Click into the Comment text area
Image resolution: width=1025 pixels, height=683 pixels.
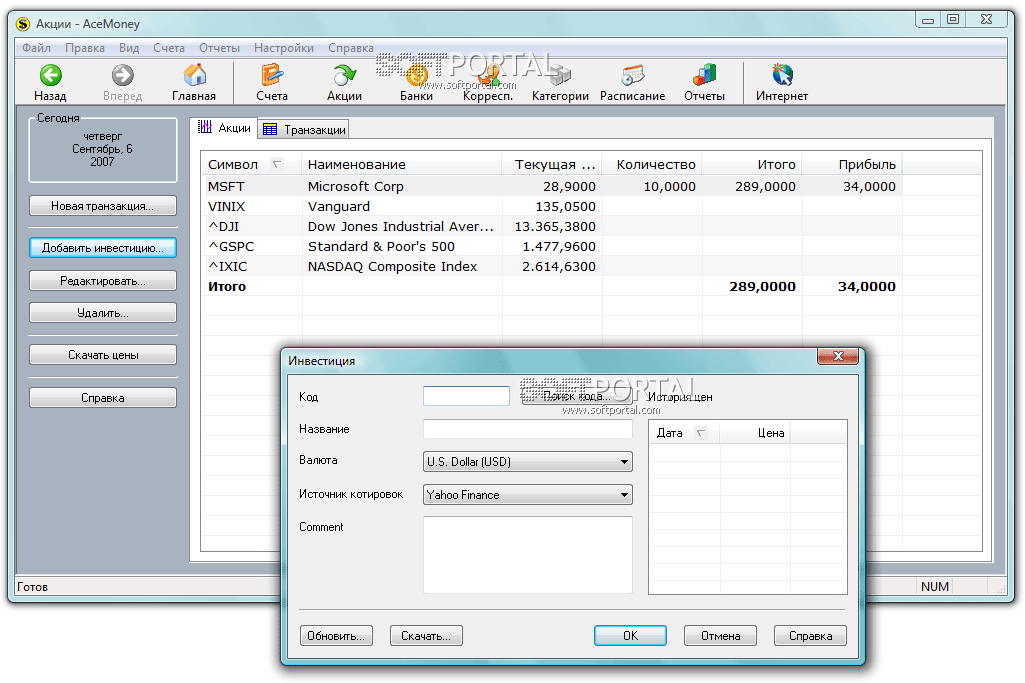pyautogui.click(x=528, y=555)
